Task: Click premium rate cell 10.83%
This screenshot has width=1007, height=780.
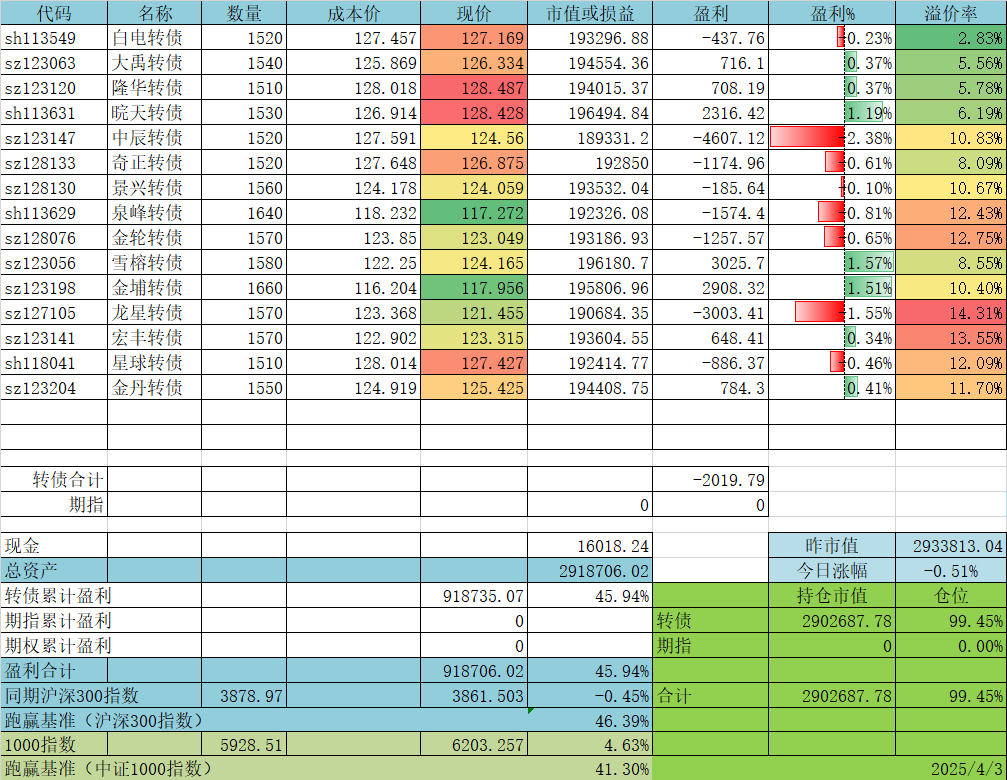Action: click(951, 138)
